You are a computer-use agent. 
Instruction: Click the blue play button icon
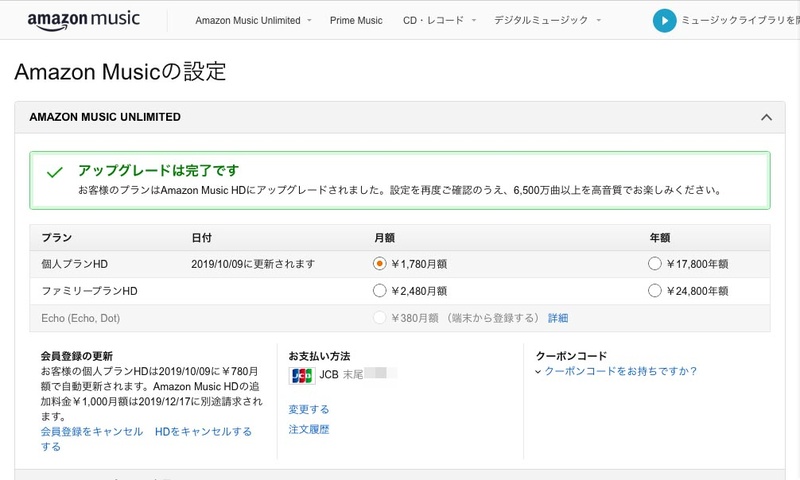click(664, 20)
